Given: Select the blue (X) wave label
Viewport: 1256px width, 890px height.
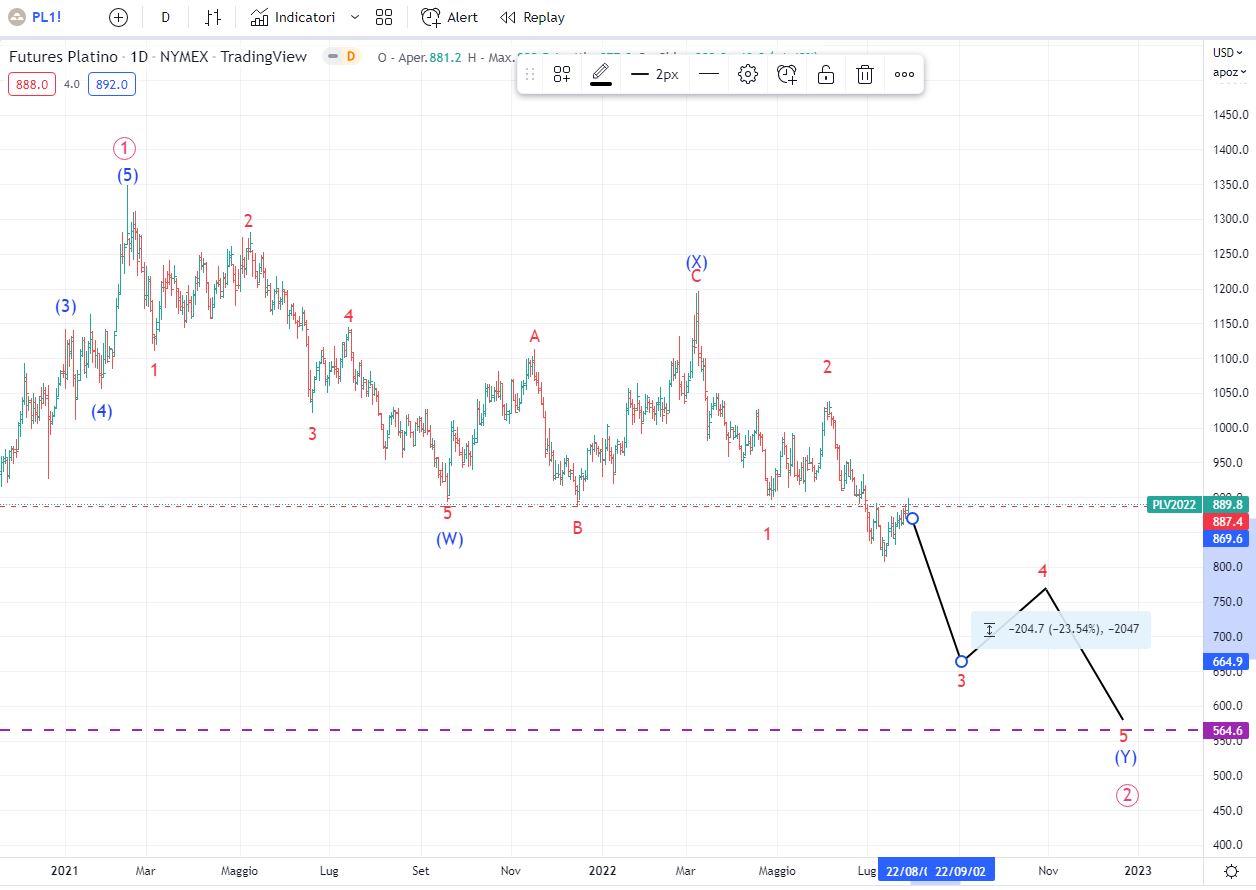Looking at the screenshot, I should click(x=696, y=262).
